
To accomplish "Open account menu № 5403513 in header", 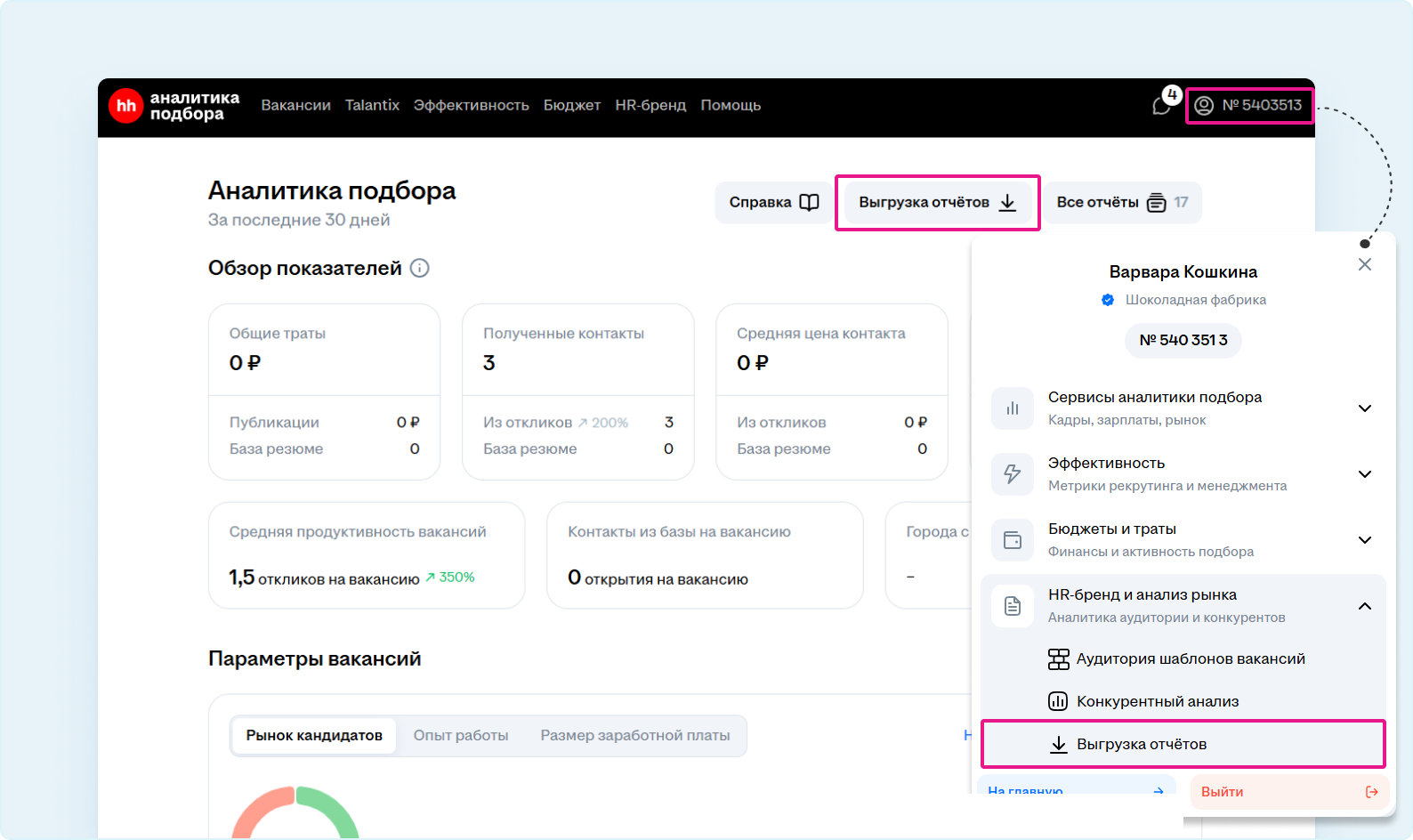I will (x=1249, y=105).
